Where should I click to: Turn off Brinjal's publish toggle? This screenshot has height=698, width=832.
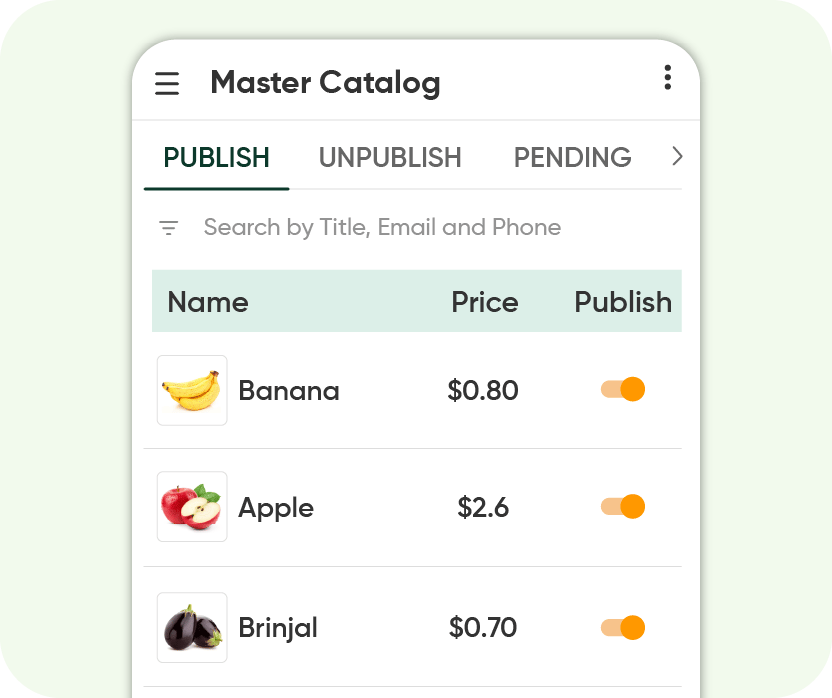pyautogui.click(x=622, y=627)
